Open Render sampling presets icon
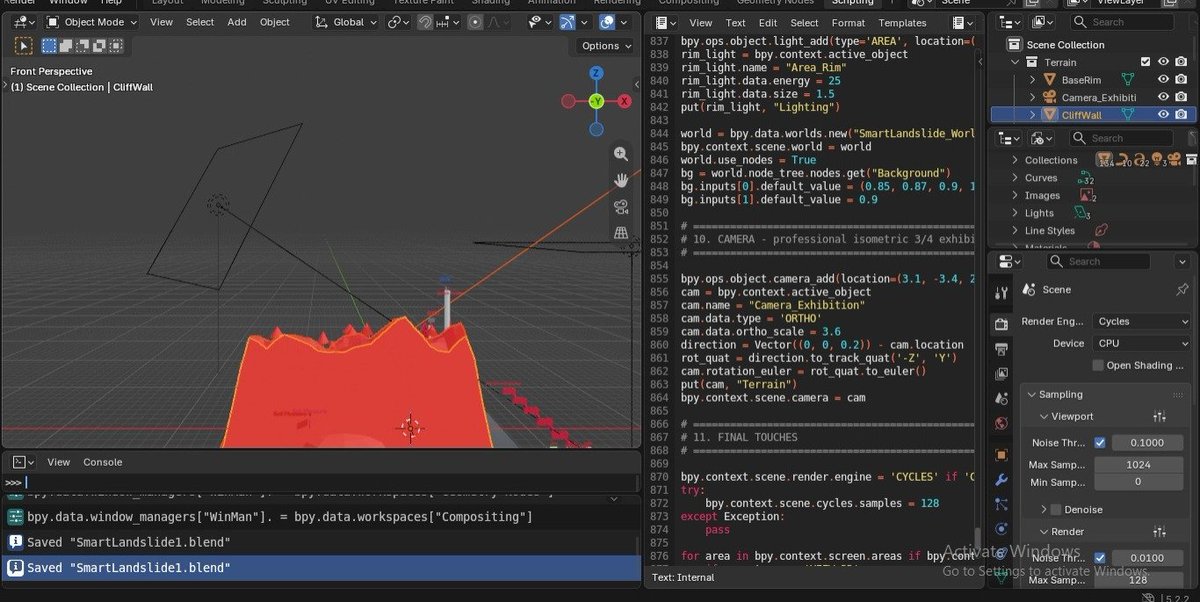1200x602 pixels. [x=1160, y=532]
